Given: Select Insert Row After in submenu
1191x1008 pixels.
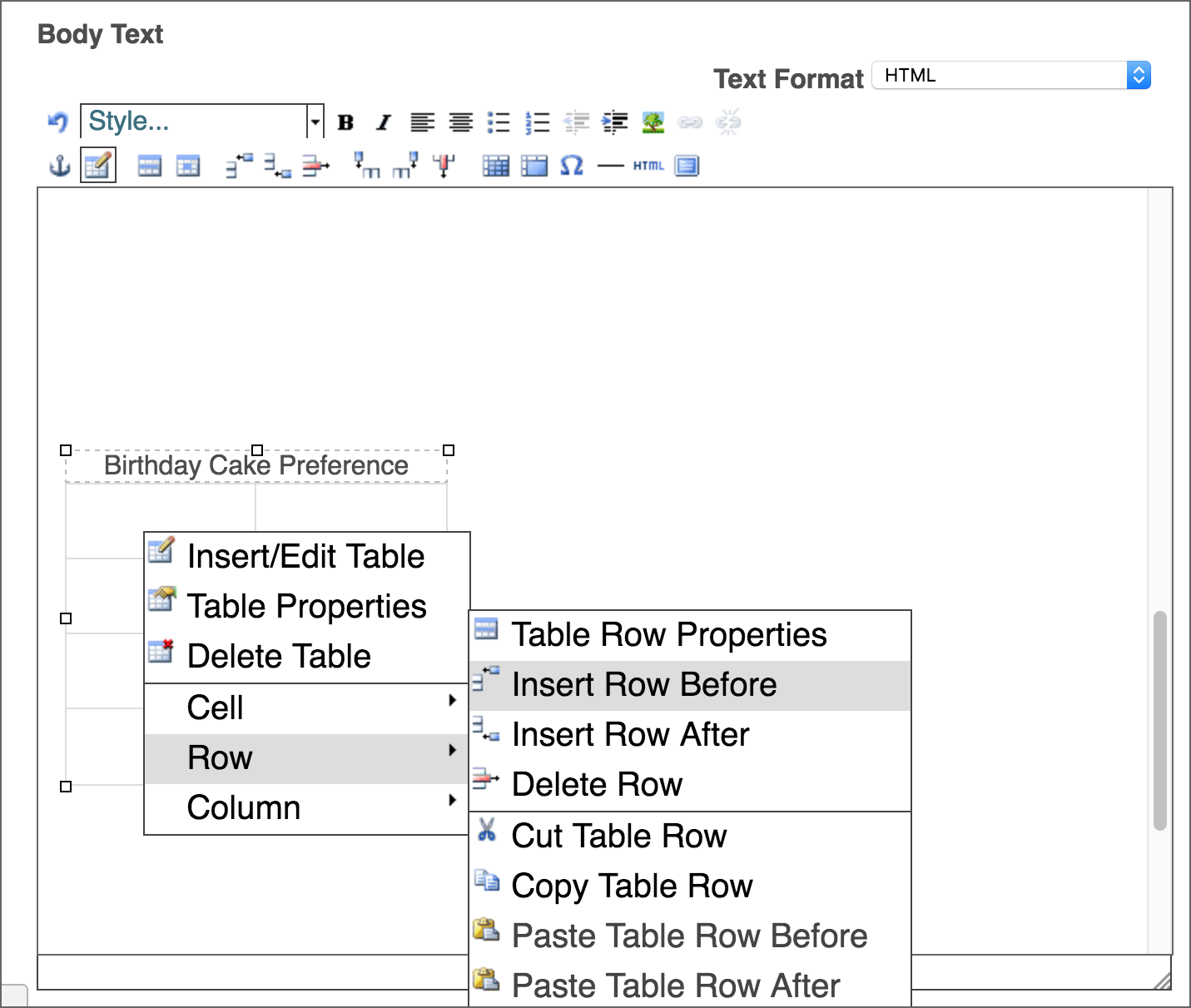Looking at the screenshot, I should (690, 735).
